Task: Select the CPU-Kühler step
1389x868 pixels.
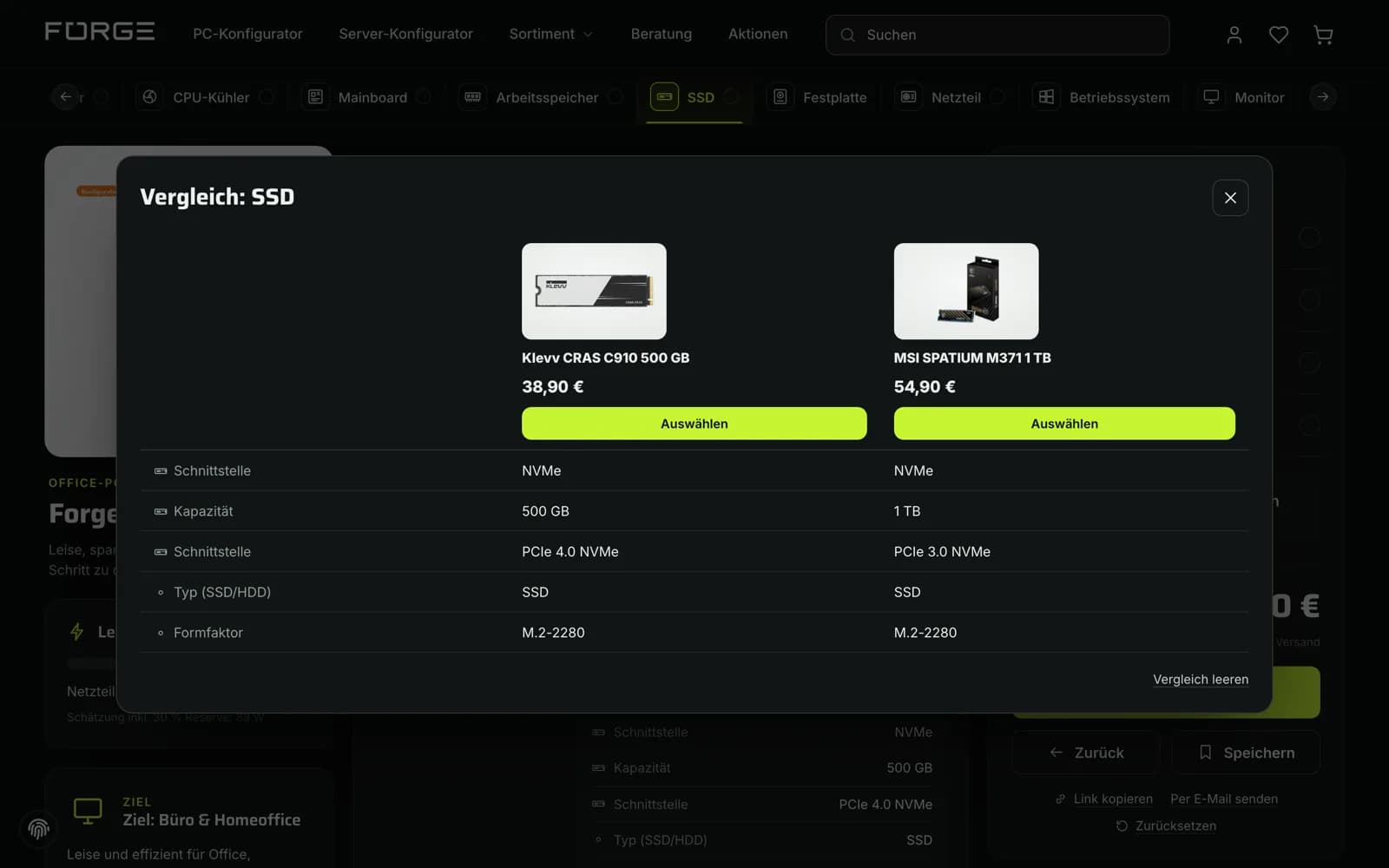Action: pos(207,97)
